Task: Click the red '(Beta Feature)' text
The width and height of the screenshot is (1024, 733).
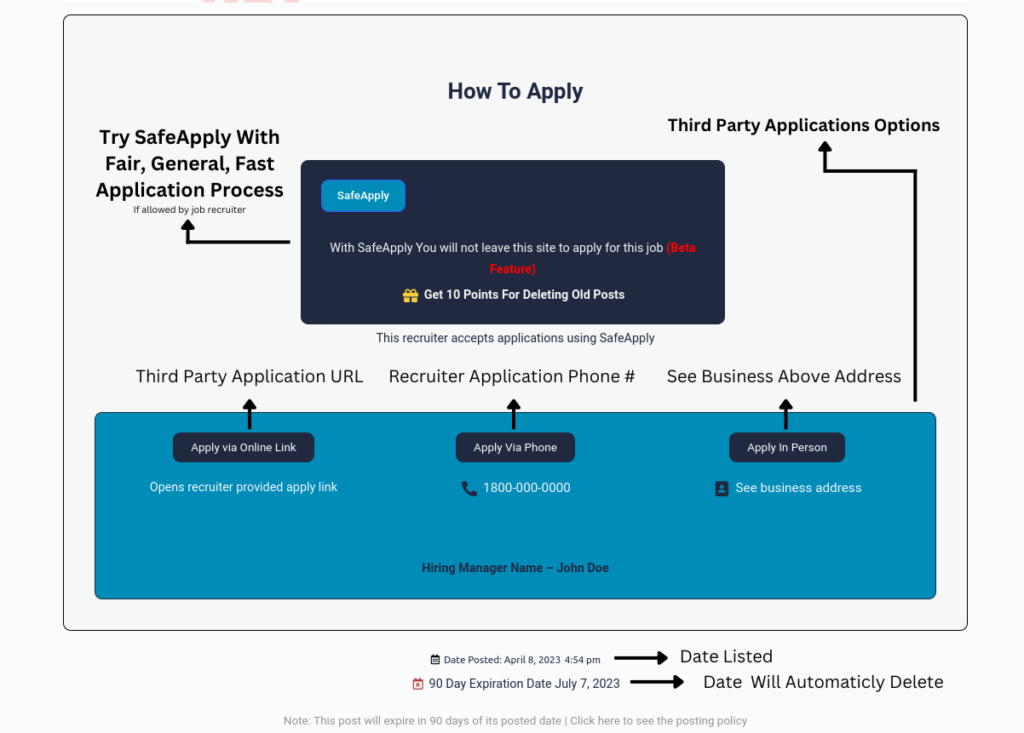Action: point(592,258)
